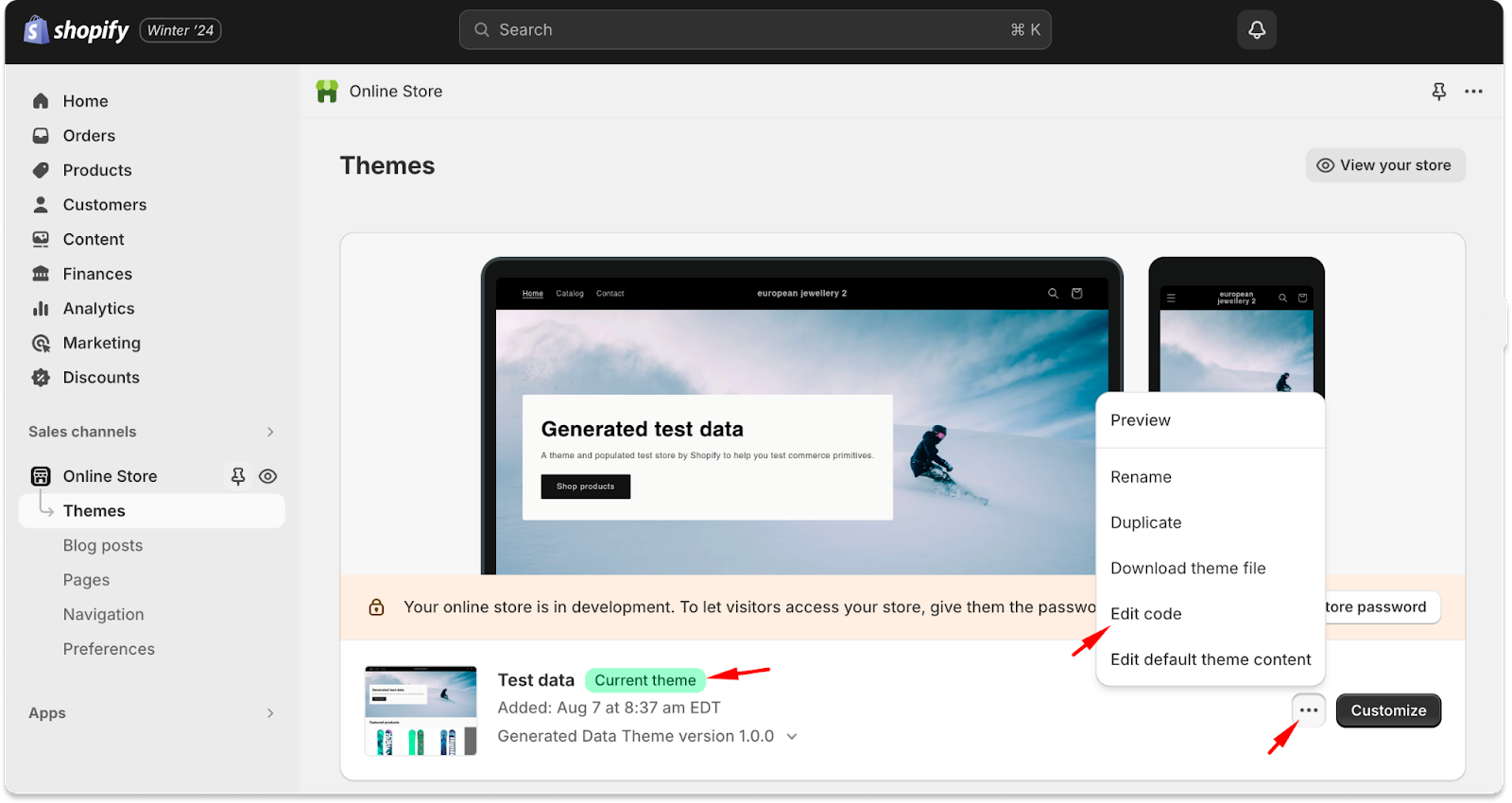Viewport: 1512px width, 803px height.
Task: Click the theme three-dots actions button
Action: pyautogui.click(x=1309, y=710)
